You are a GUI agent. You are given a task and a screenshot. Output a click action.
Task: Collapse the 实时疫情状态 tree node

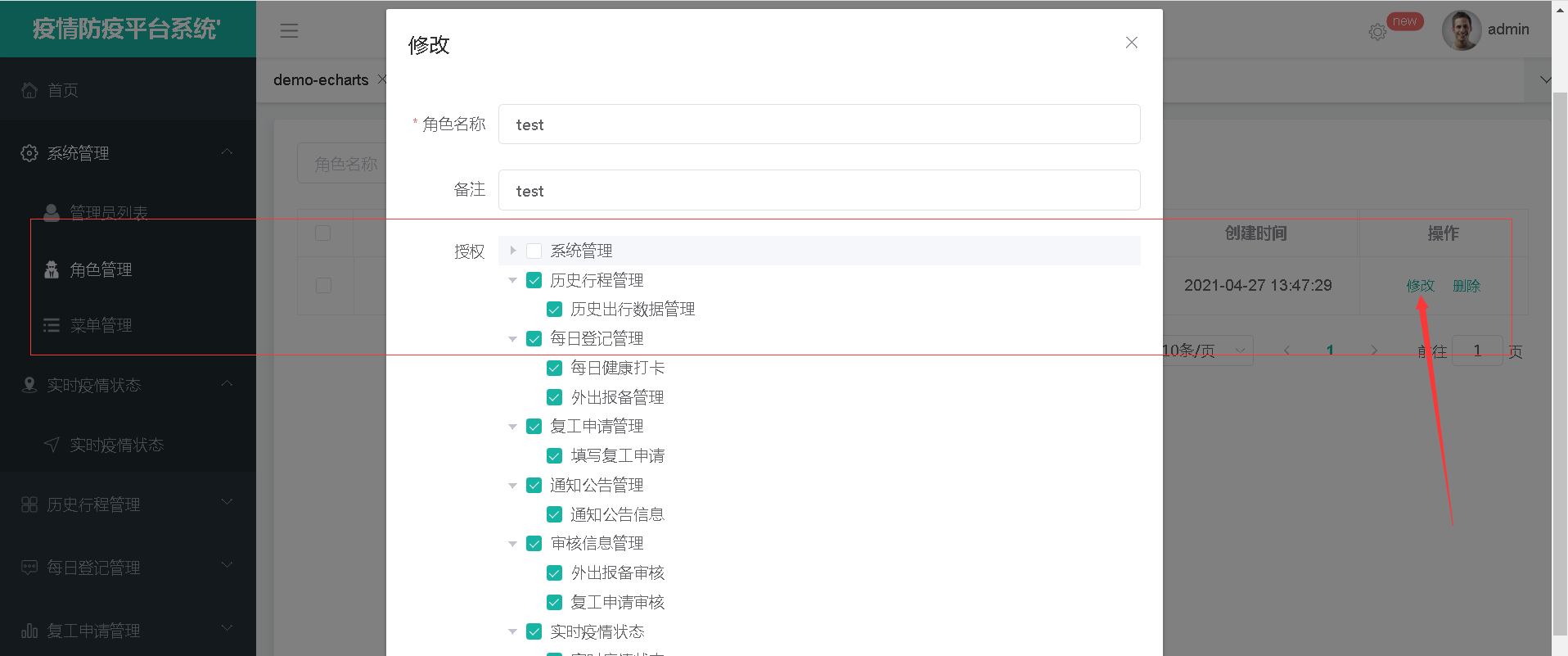click(513, 631)
